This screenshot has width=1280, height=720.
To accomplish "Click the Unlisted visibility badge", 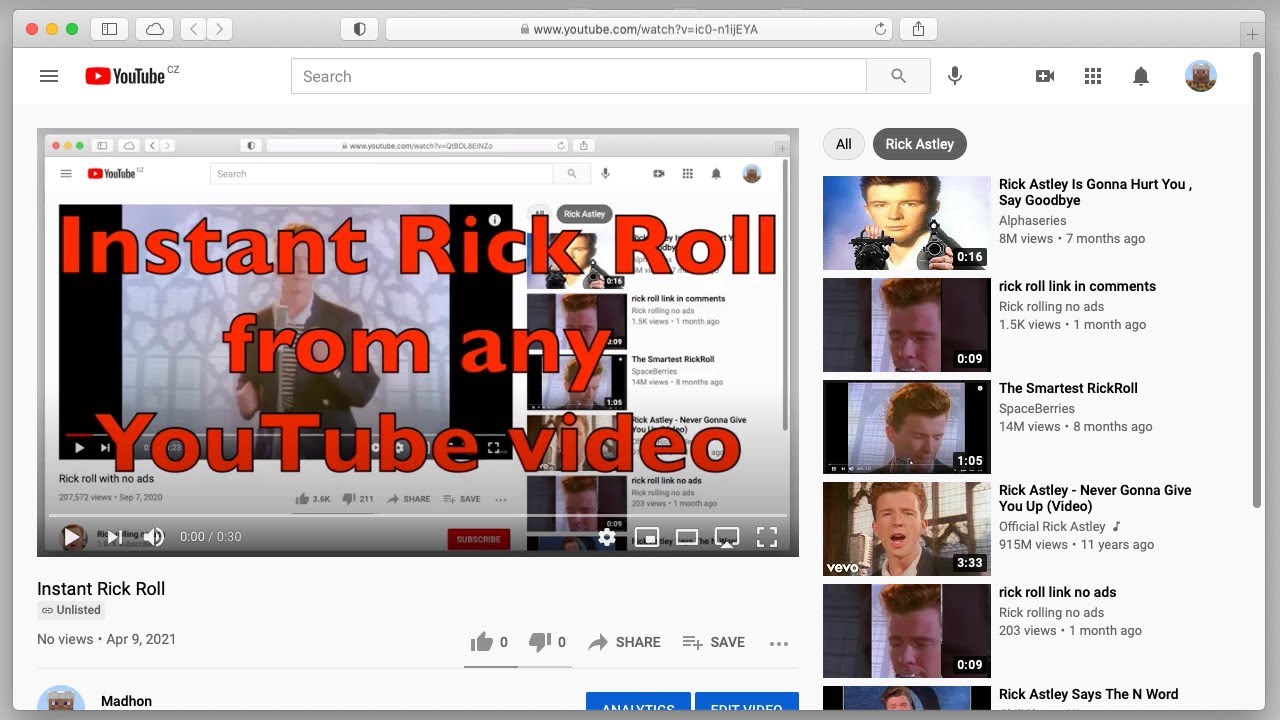I will coord(71,610).
